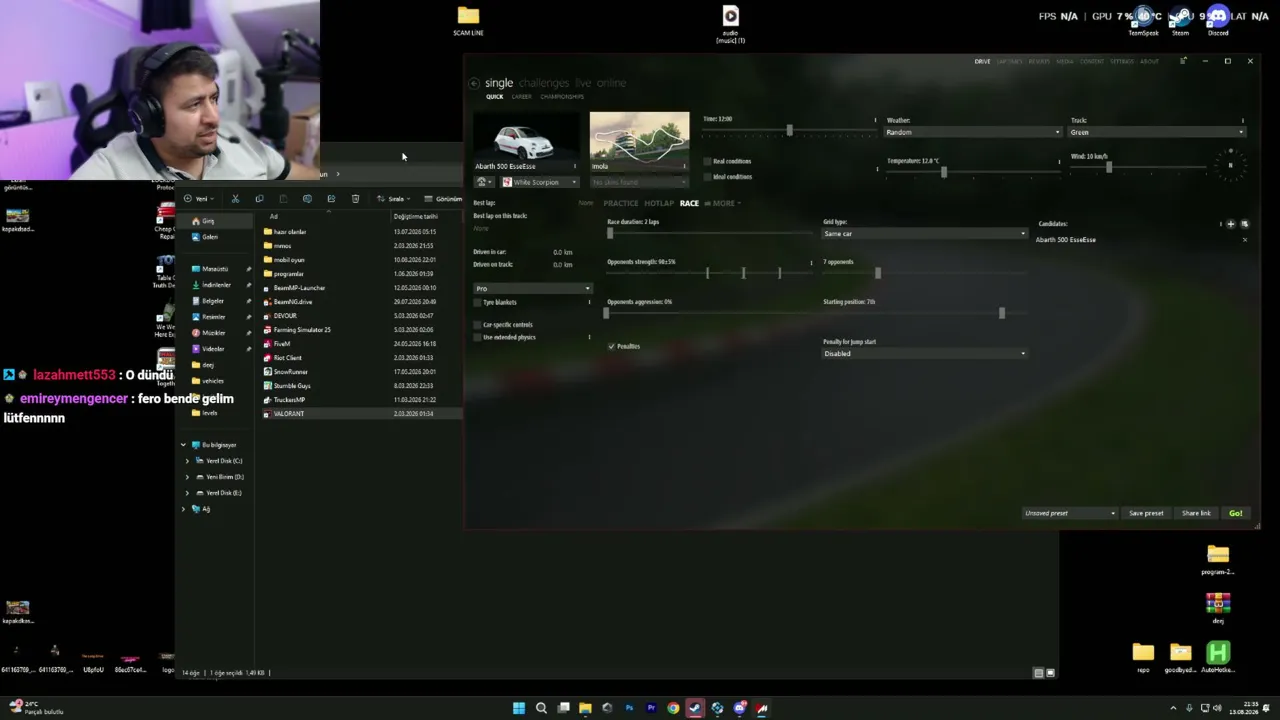Select the VALORANT shortcut in file list

tap(289, 414)
